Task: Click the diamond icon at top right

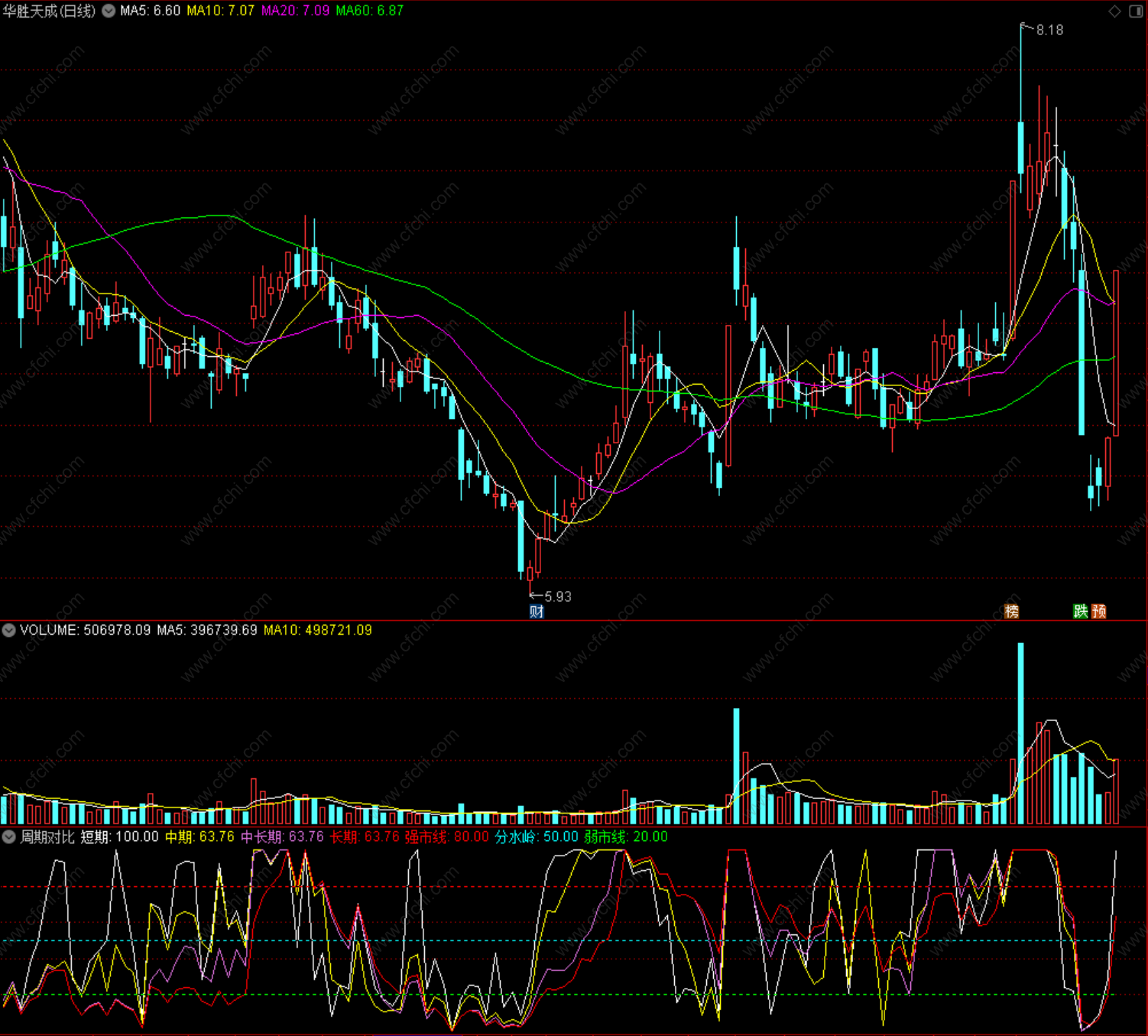Action: 1114,11
